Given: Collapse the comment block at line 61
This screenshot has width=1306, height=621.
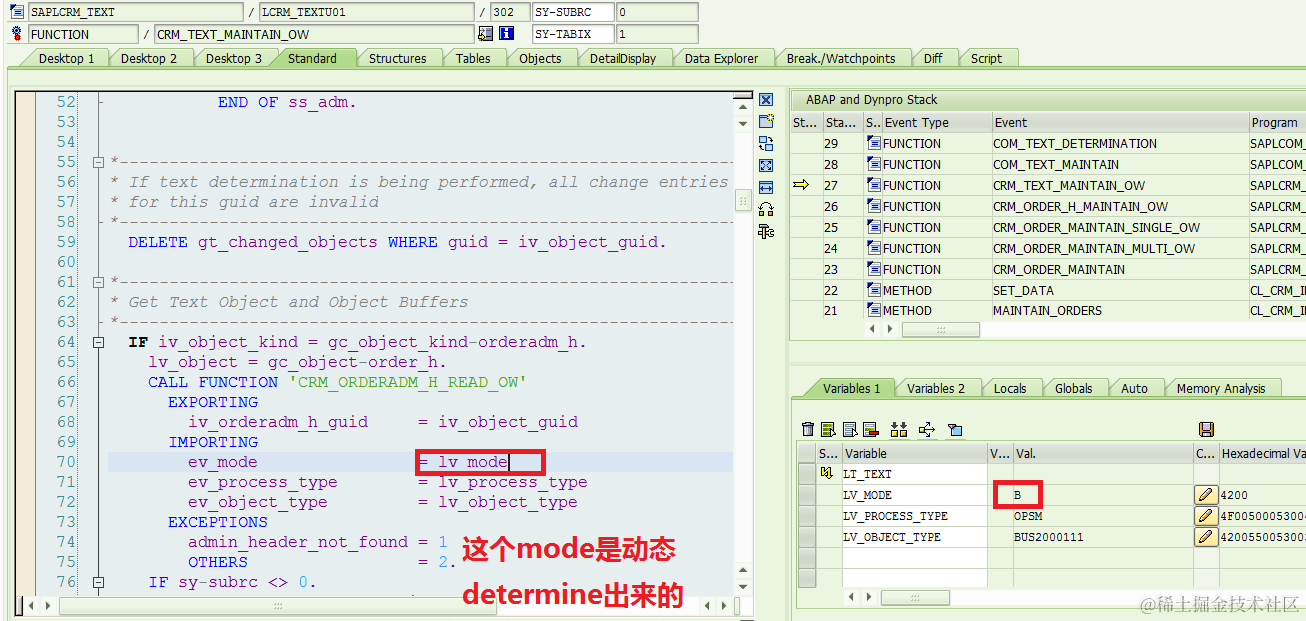Looking at the screenshot, I should 98,282.
